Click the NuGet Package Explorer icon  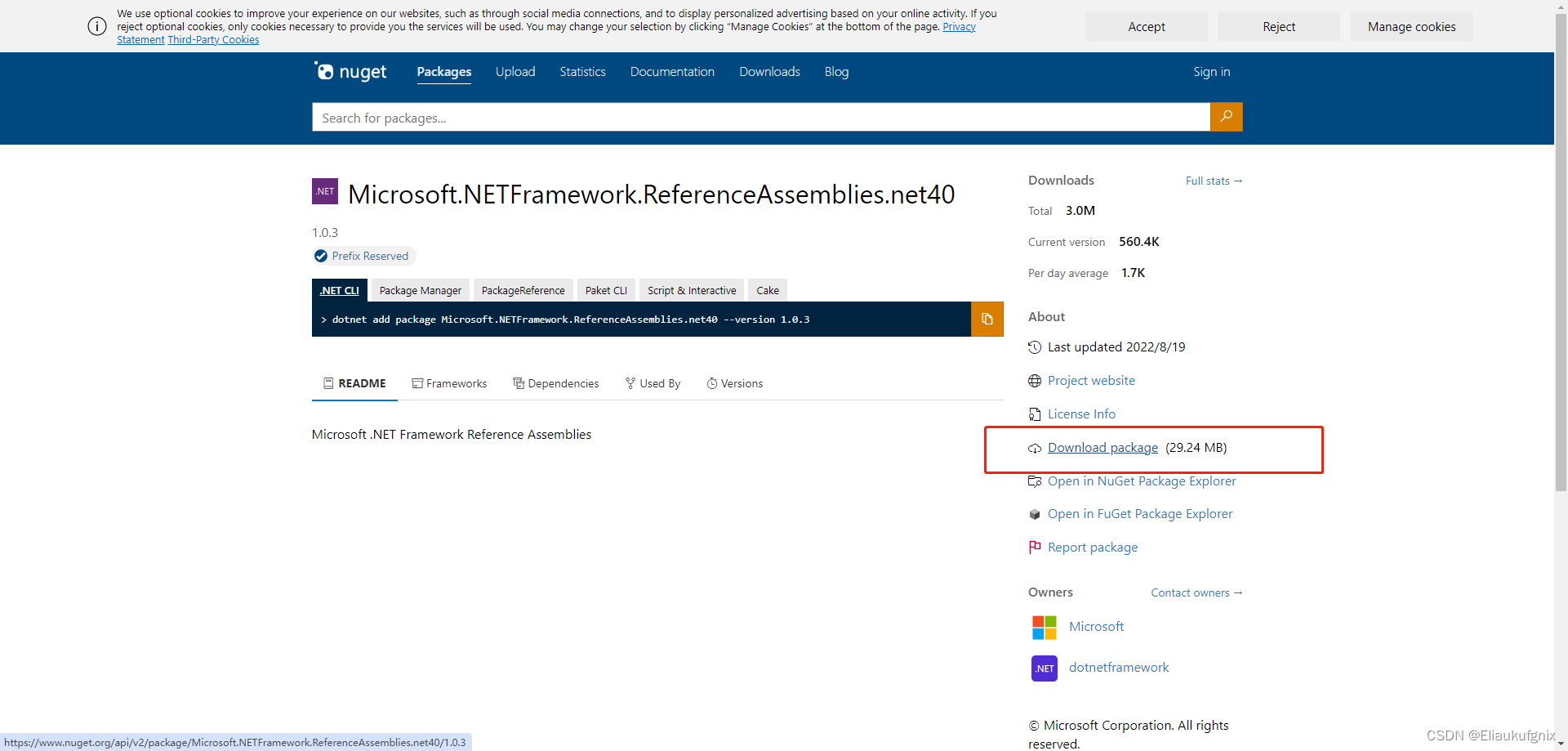(x=1034, y=481)
